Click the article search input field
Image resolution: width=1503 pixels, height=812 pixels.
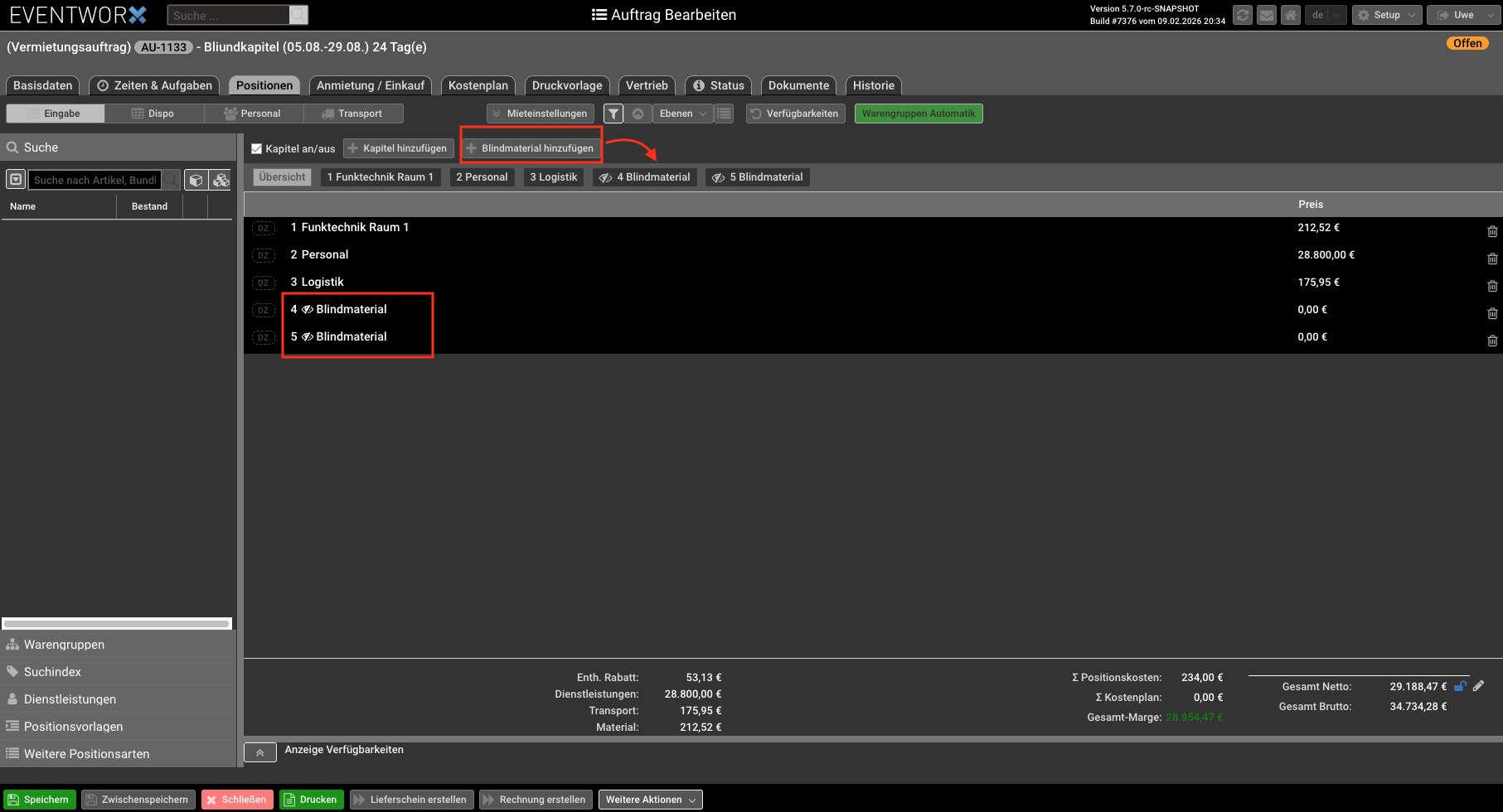pyautogui.click(x=95, y=180)
